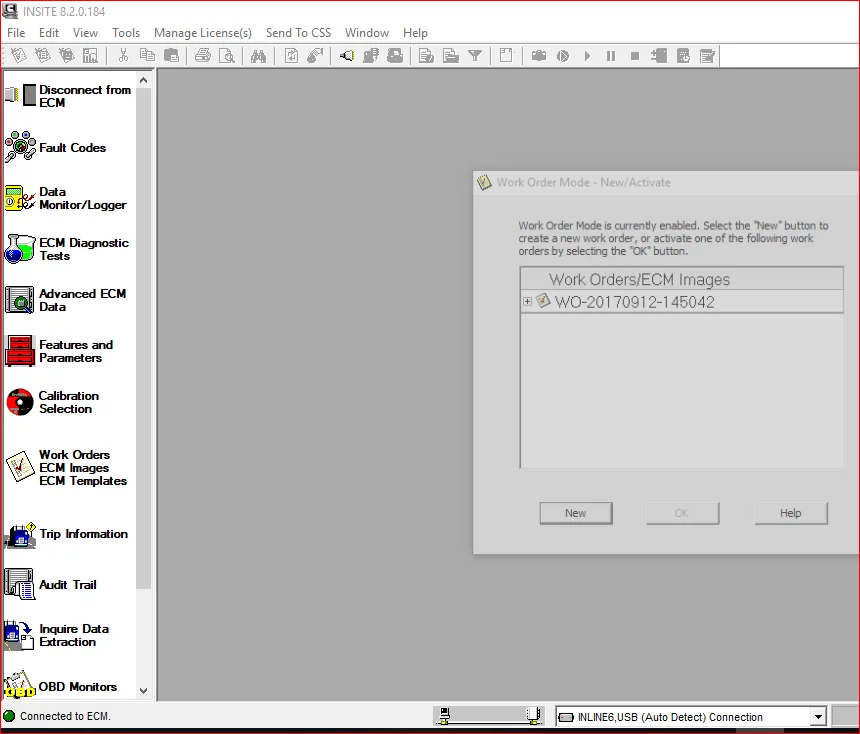Click the green Connected to ECM indicator
This screenshot has width=860, height=734.
point(9,716)
